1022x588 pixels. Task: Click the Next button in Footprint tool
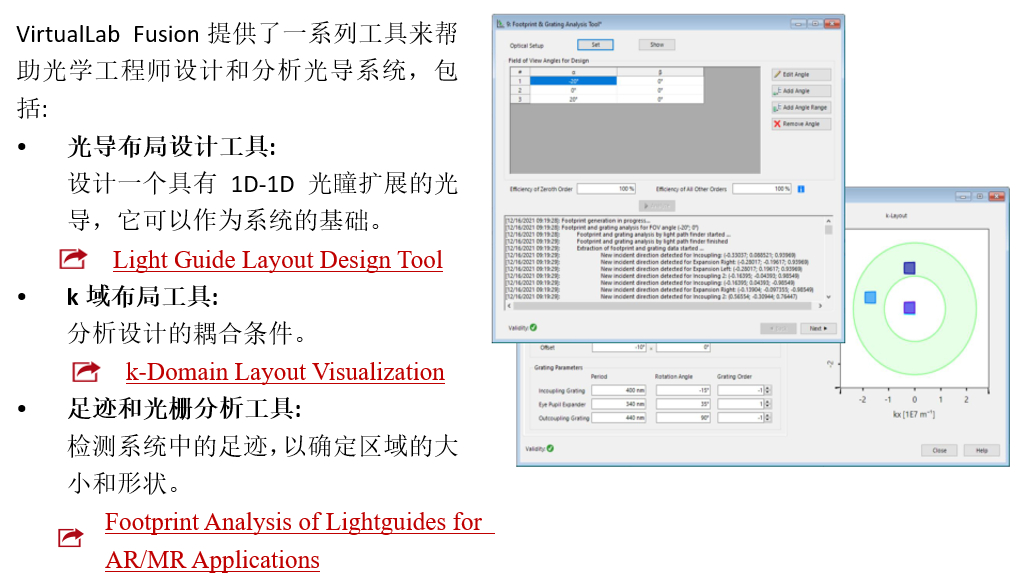tap(818, 329)
